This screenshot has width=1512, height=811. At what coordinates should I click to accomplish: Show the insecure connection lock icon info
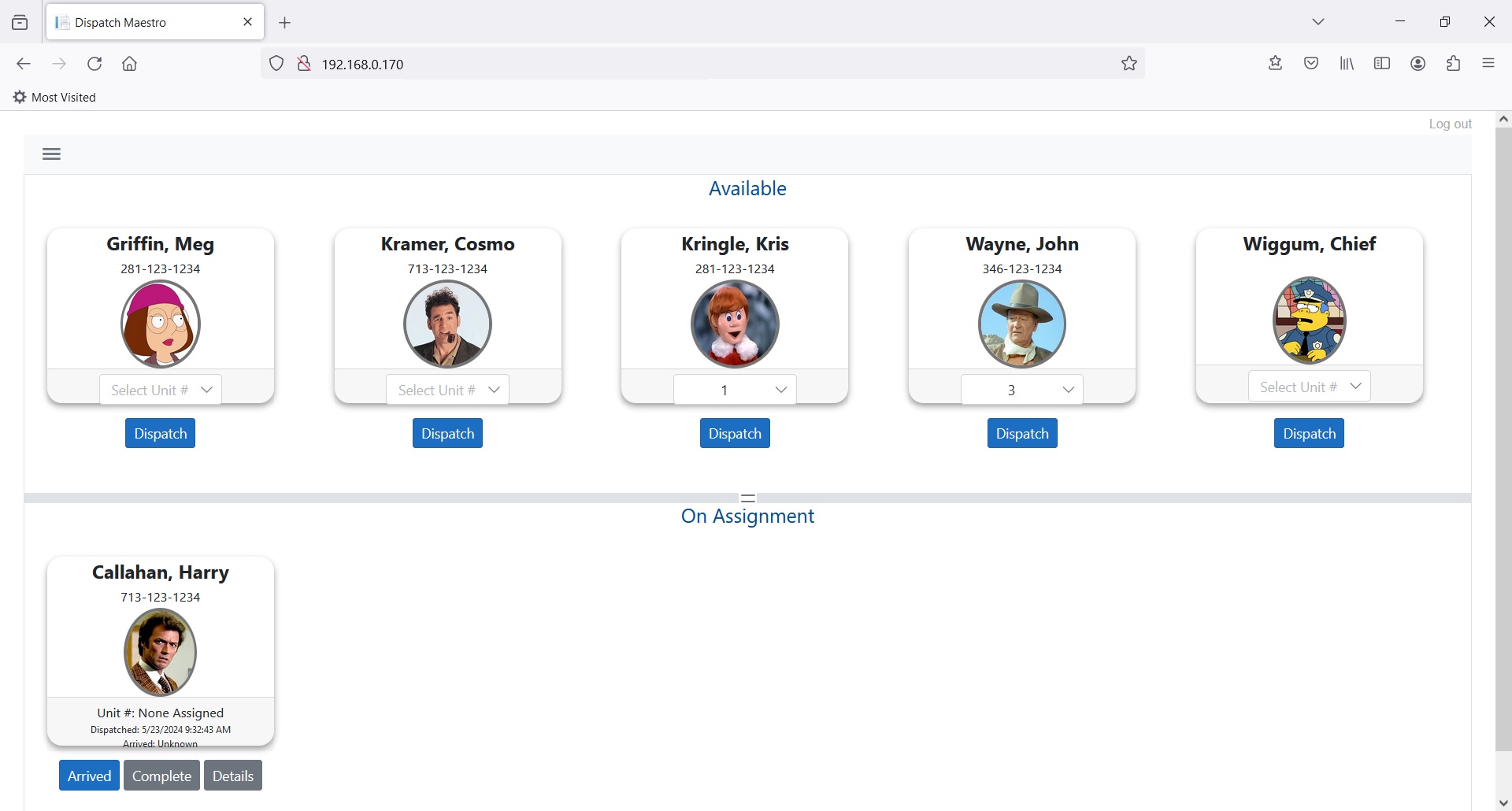(304, 64)
